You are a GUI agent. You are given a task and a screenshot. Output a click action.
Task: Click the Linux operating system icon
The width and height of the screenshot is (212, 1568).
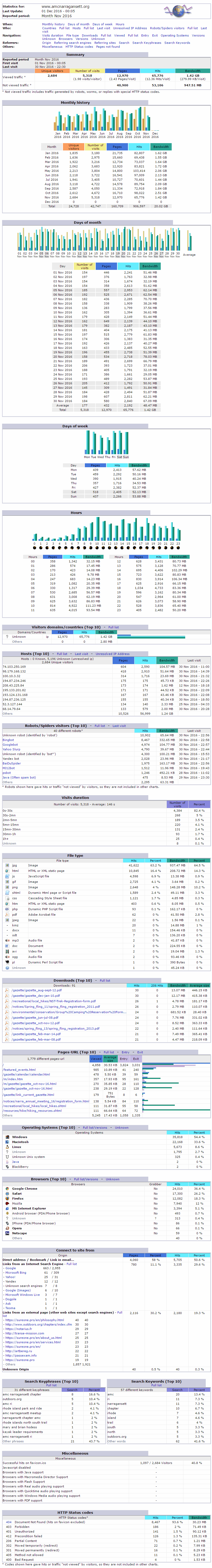coord(7,1146)
